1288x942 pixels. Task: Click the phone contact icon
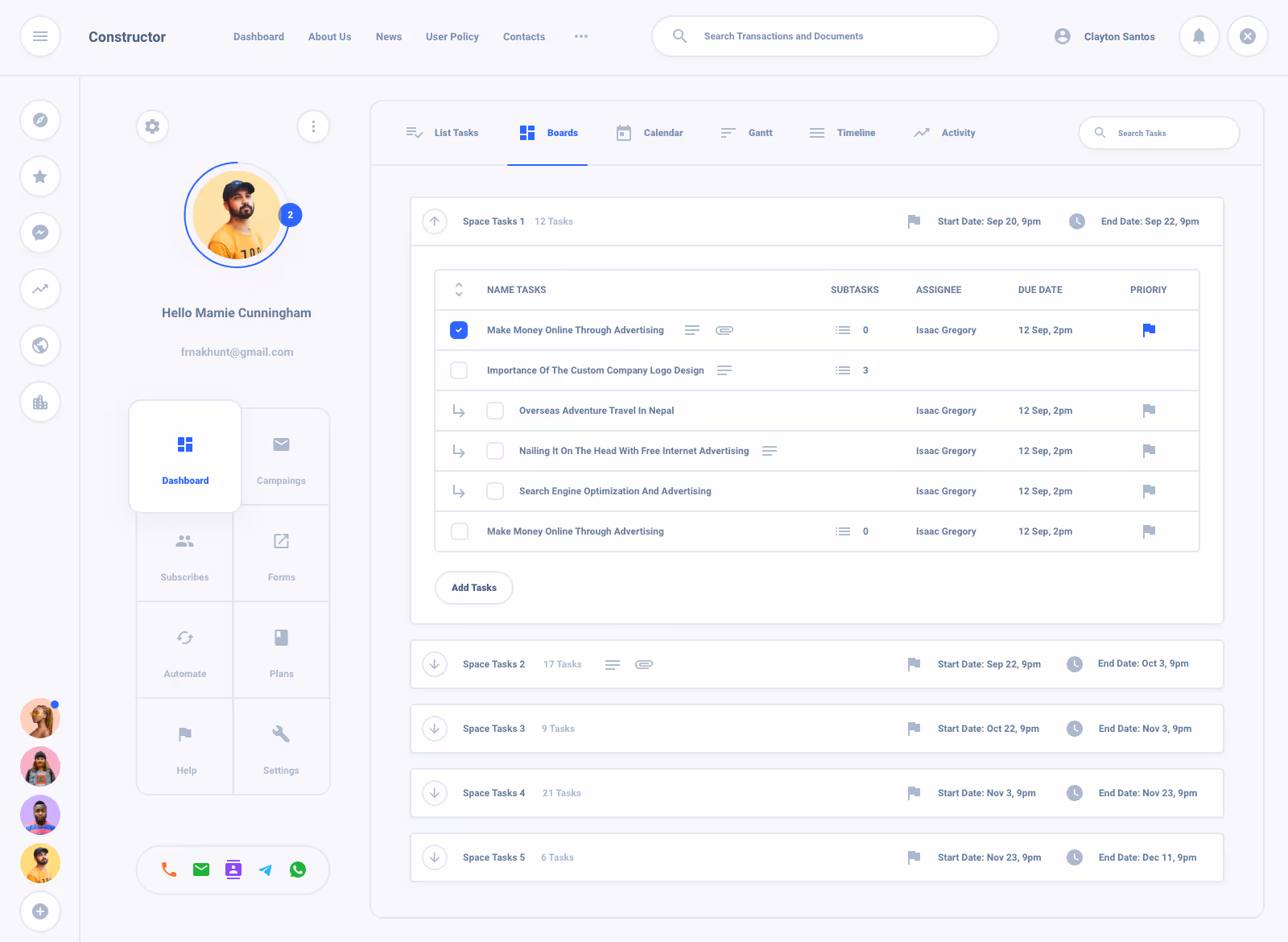[168, 870]
